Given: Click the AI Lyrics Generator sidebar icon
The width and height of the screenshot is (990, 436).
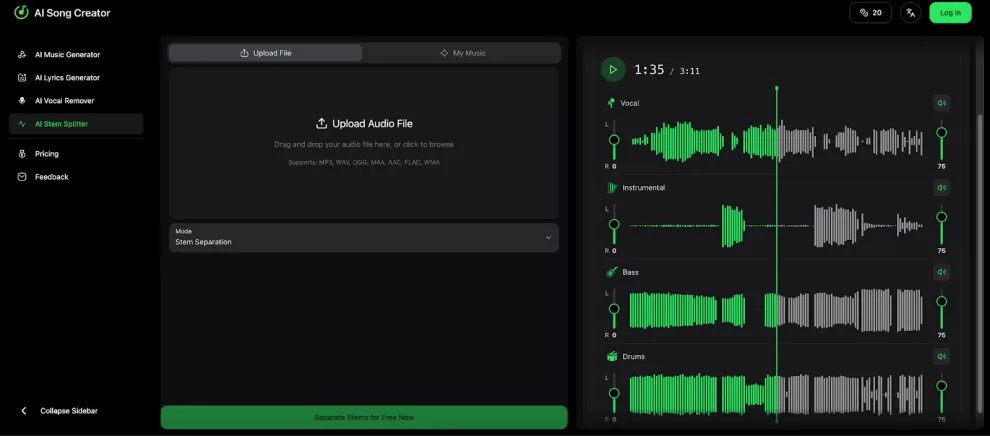Looking at the screenshot, I should (x=22, y=78).
